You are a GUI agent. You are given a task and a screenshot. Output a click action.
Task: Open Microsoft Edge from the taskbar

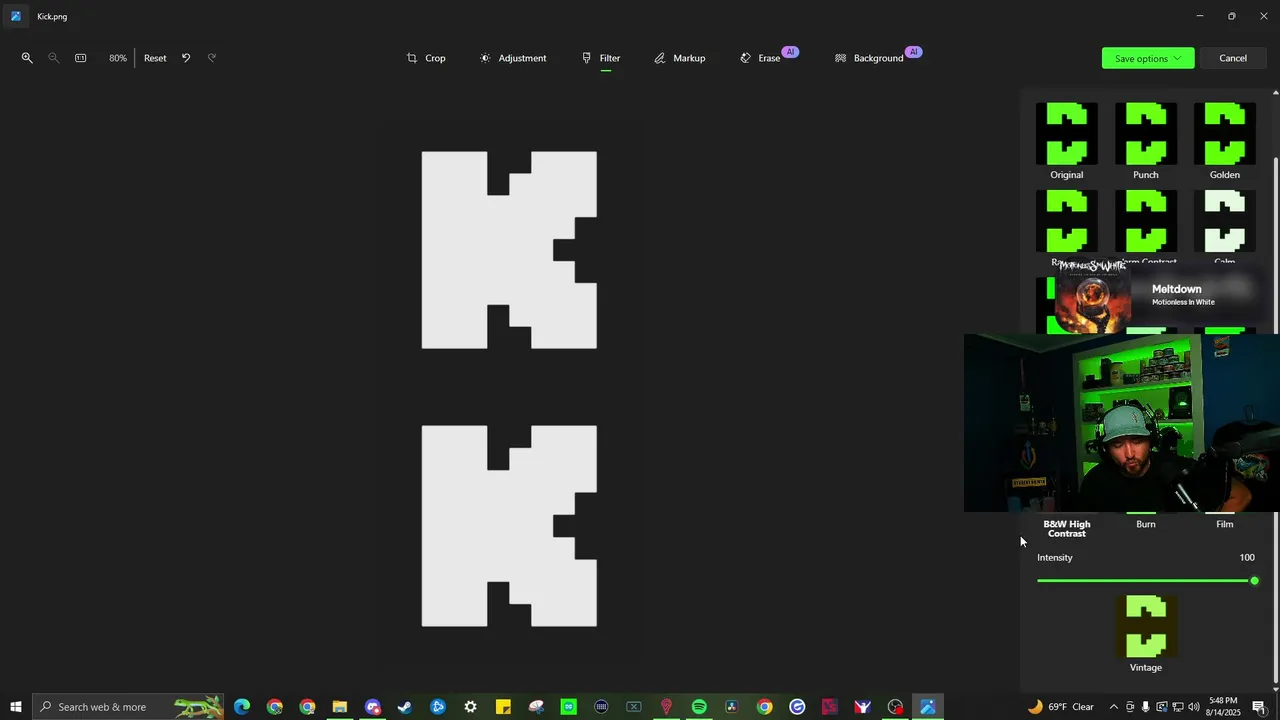242,707
